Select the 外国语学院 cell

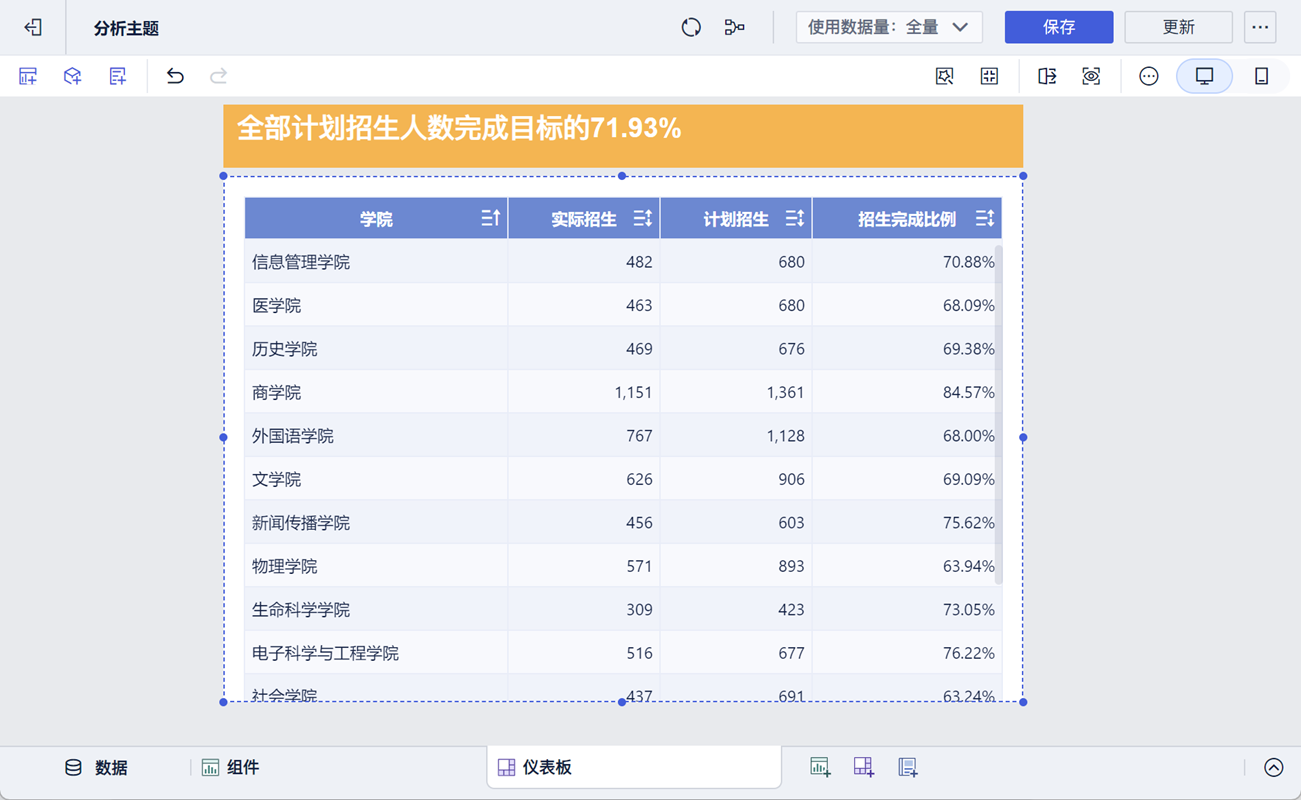click(x=376, y=436)
